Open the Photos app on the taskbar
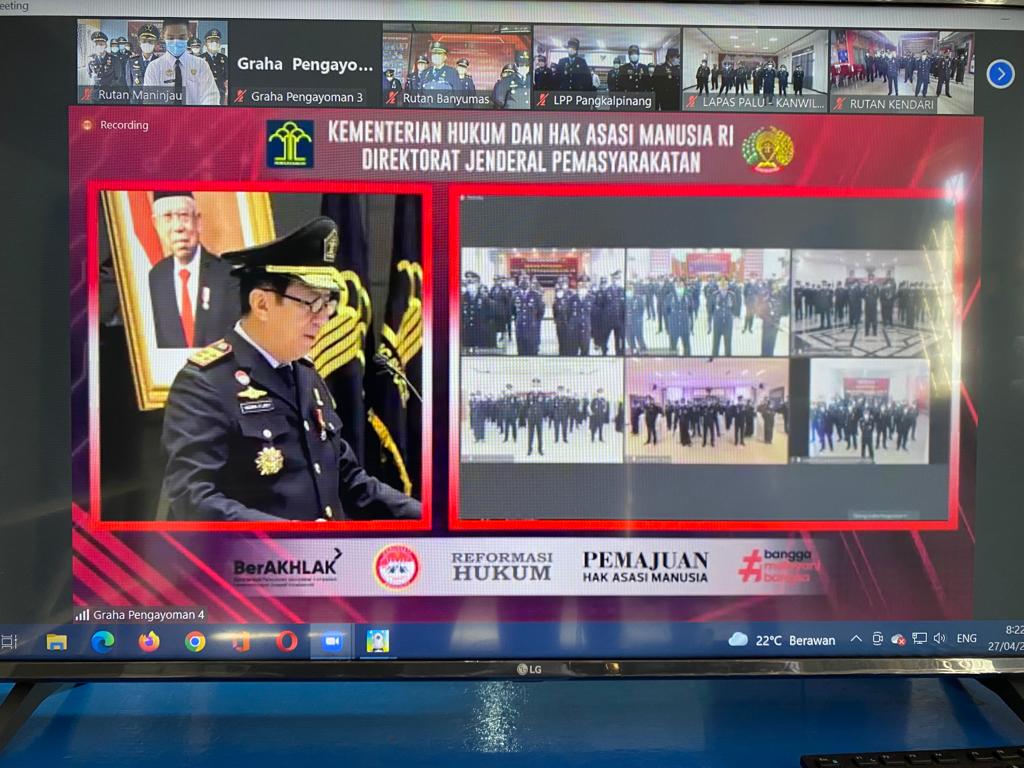1024x768 pixels. tap(377, 641)
